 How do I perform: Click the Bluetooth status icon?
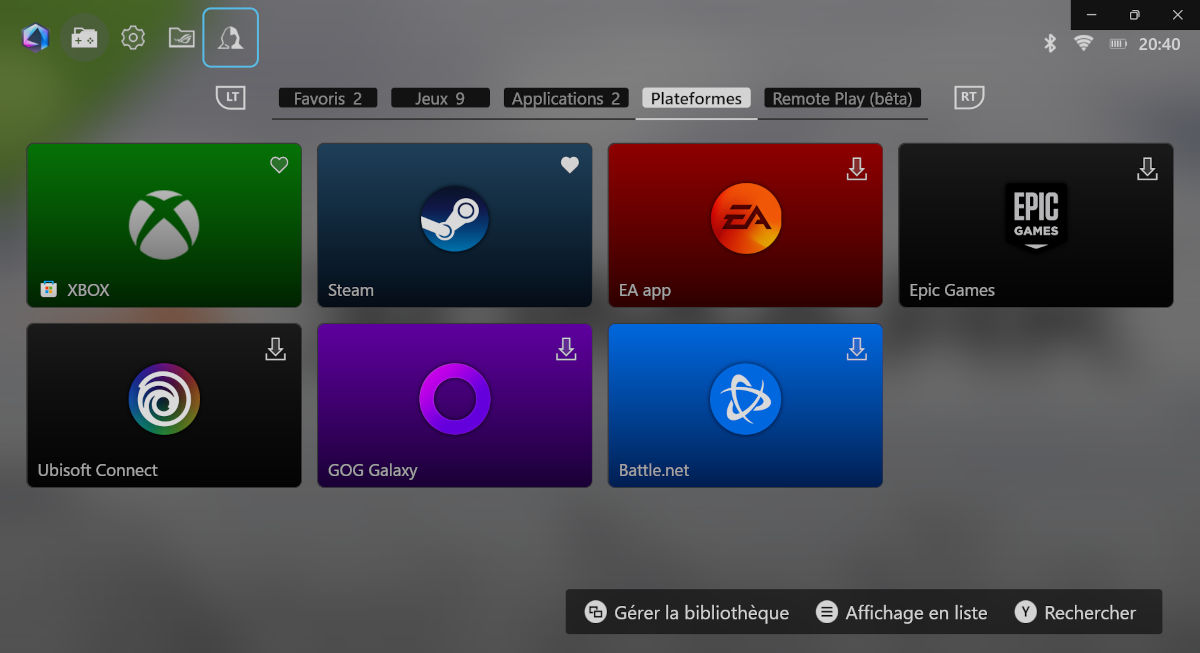(x=1050, y=44)
